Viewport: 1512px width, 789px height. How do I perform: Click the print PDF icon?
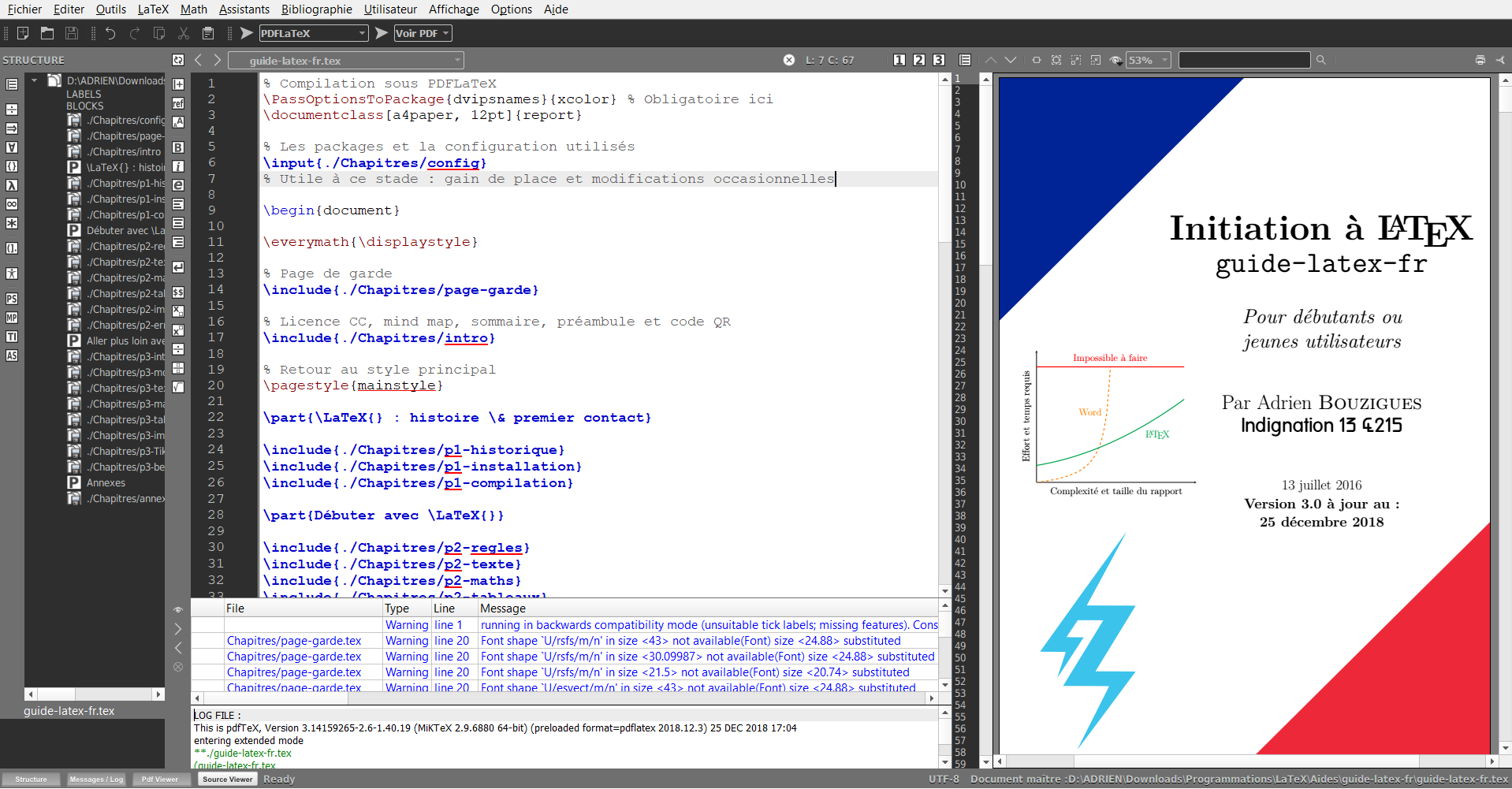1480,60
